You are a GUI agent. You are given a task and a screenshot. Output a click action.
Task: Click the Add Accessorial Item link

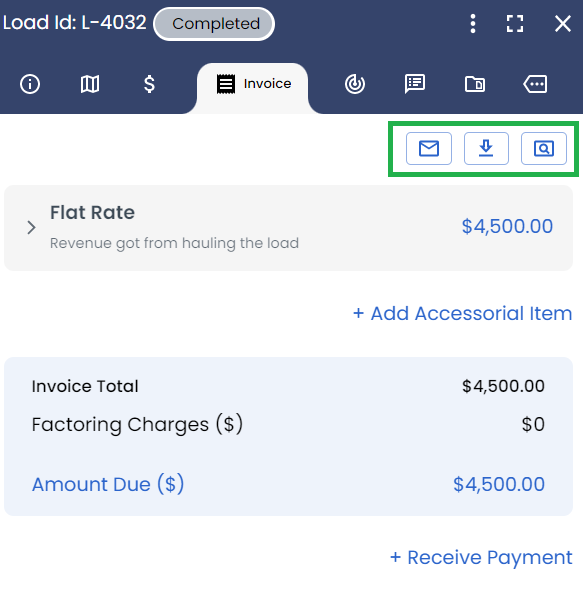click(x=463, y=313)
